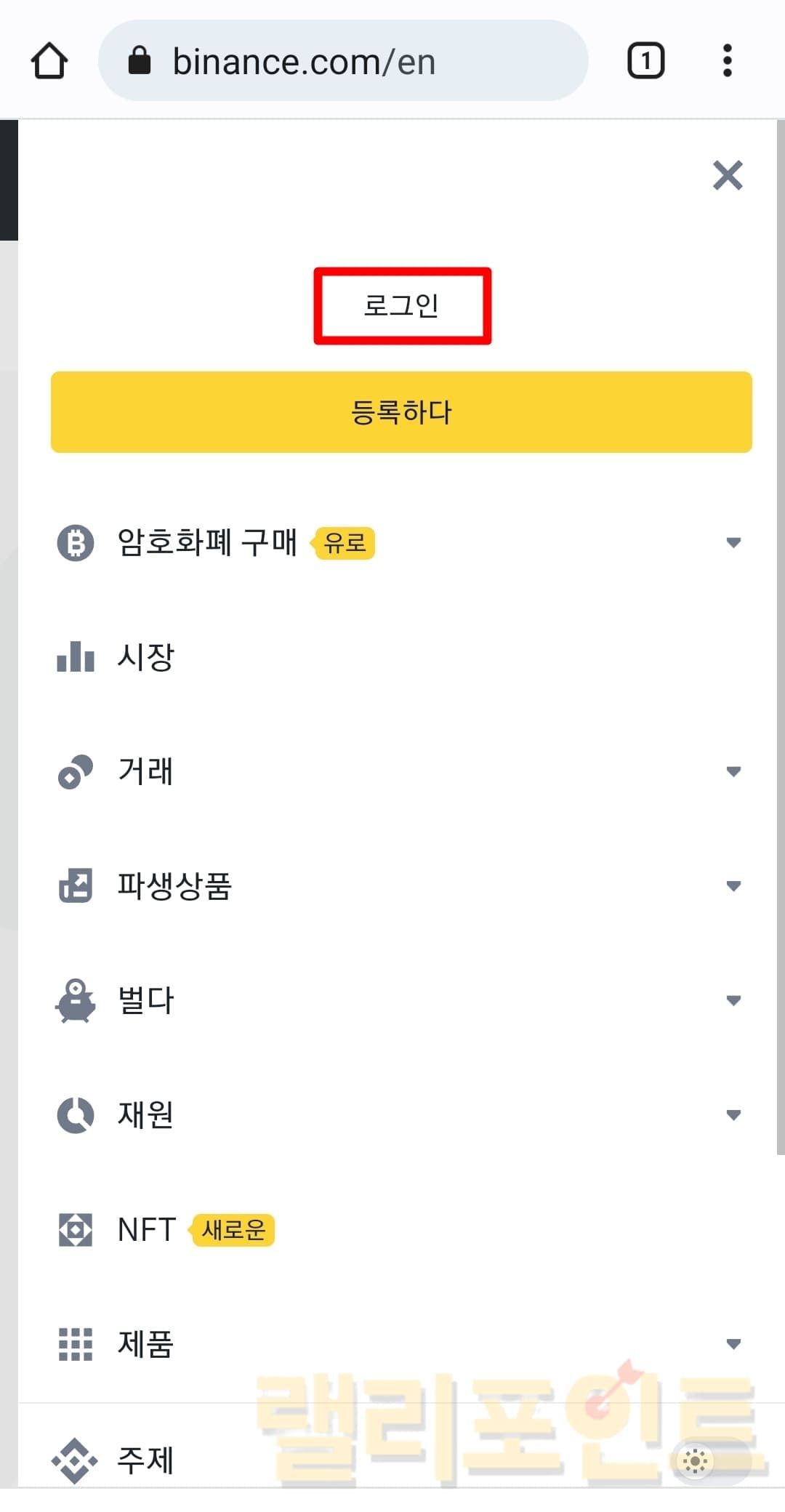Open the three-dot browser menu
Image resolution: width=785 pixels, height=1512 pixels.
[727, 61]
